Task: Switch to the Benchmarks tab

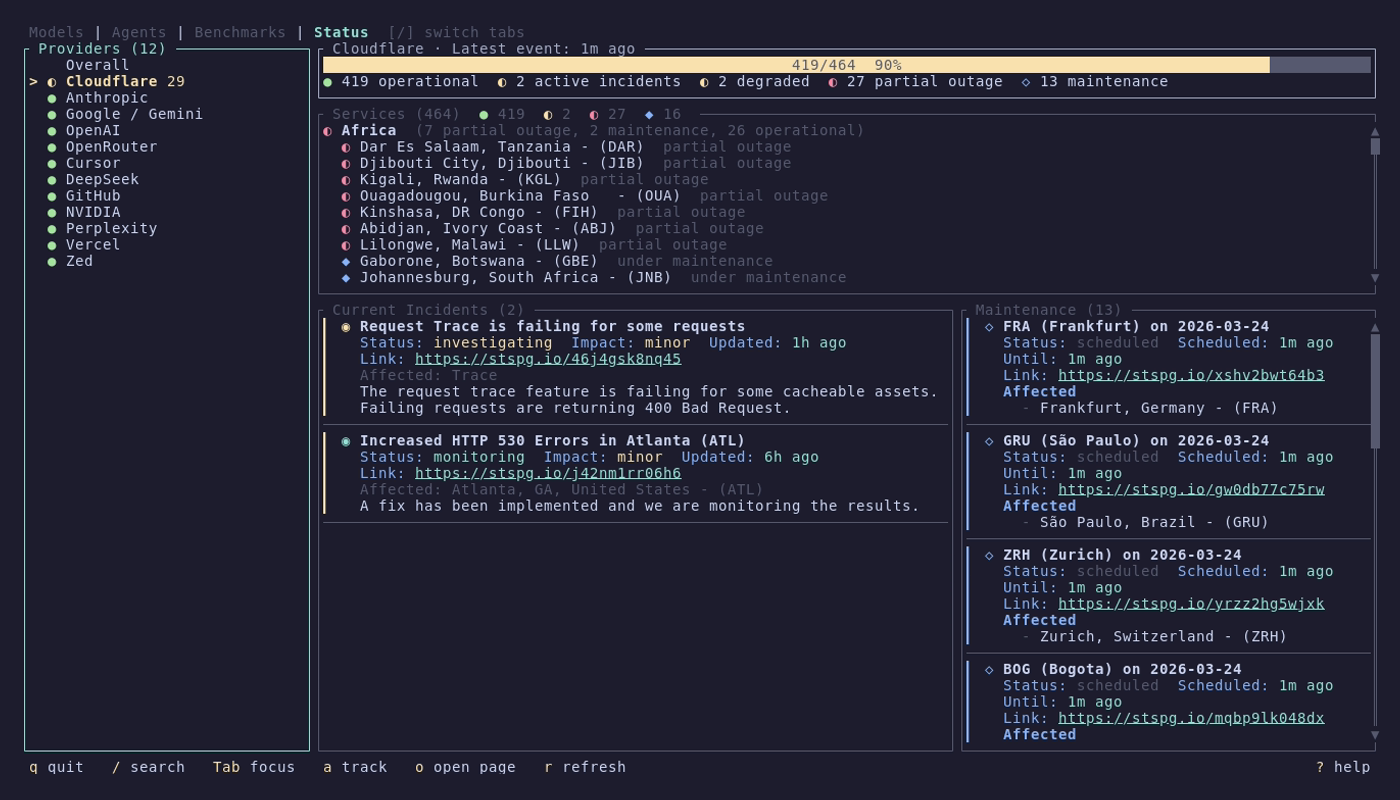Action: 239,32
